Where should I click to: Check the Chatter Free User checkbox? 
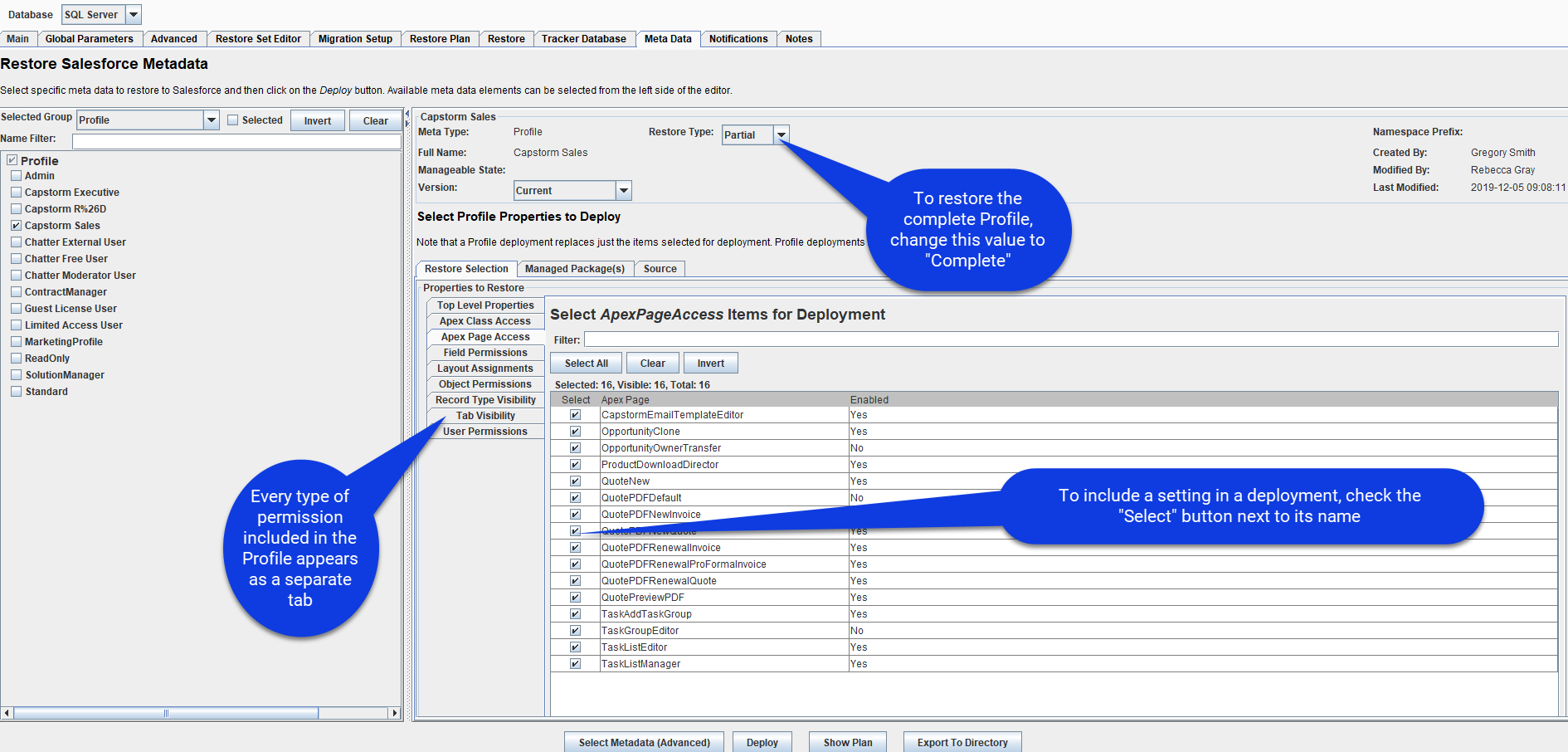(16, 259)
